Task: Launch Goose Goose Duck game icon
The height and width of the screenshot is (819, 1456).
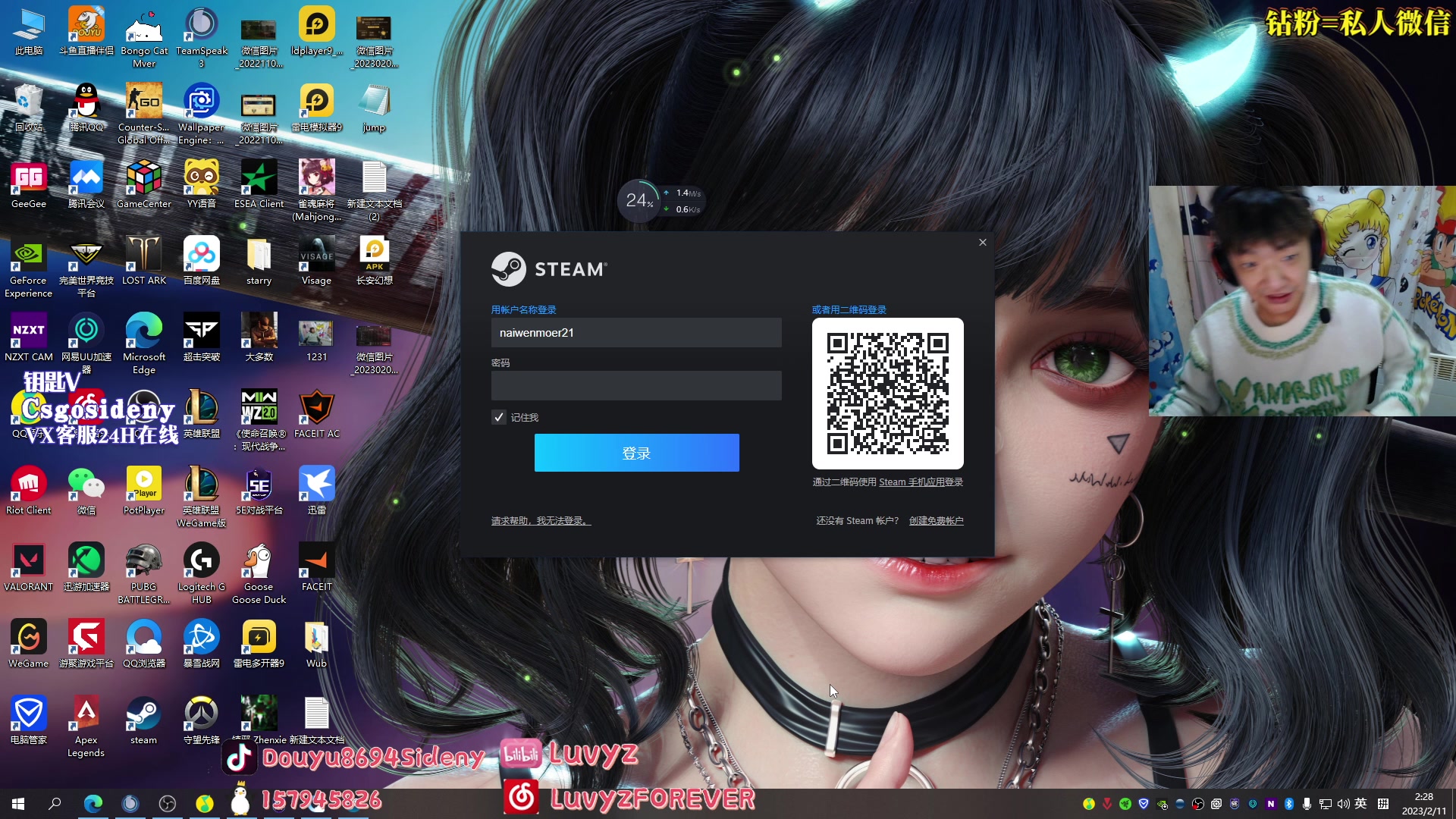Action: (259, 562)
